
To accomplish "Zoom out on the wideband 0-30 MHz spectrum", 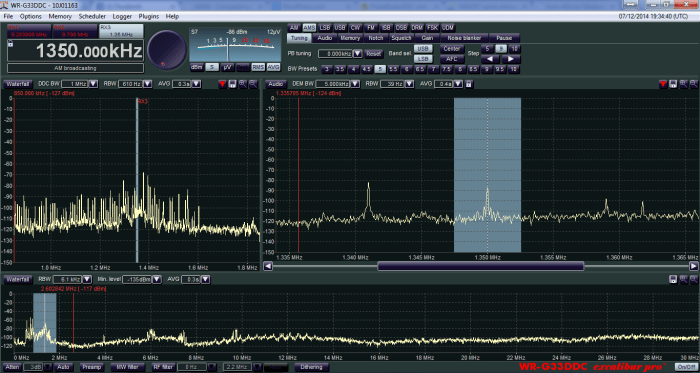I will (x=694, y=279).
